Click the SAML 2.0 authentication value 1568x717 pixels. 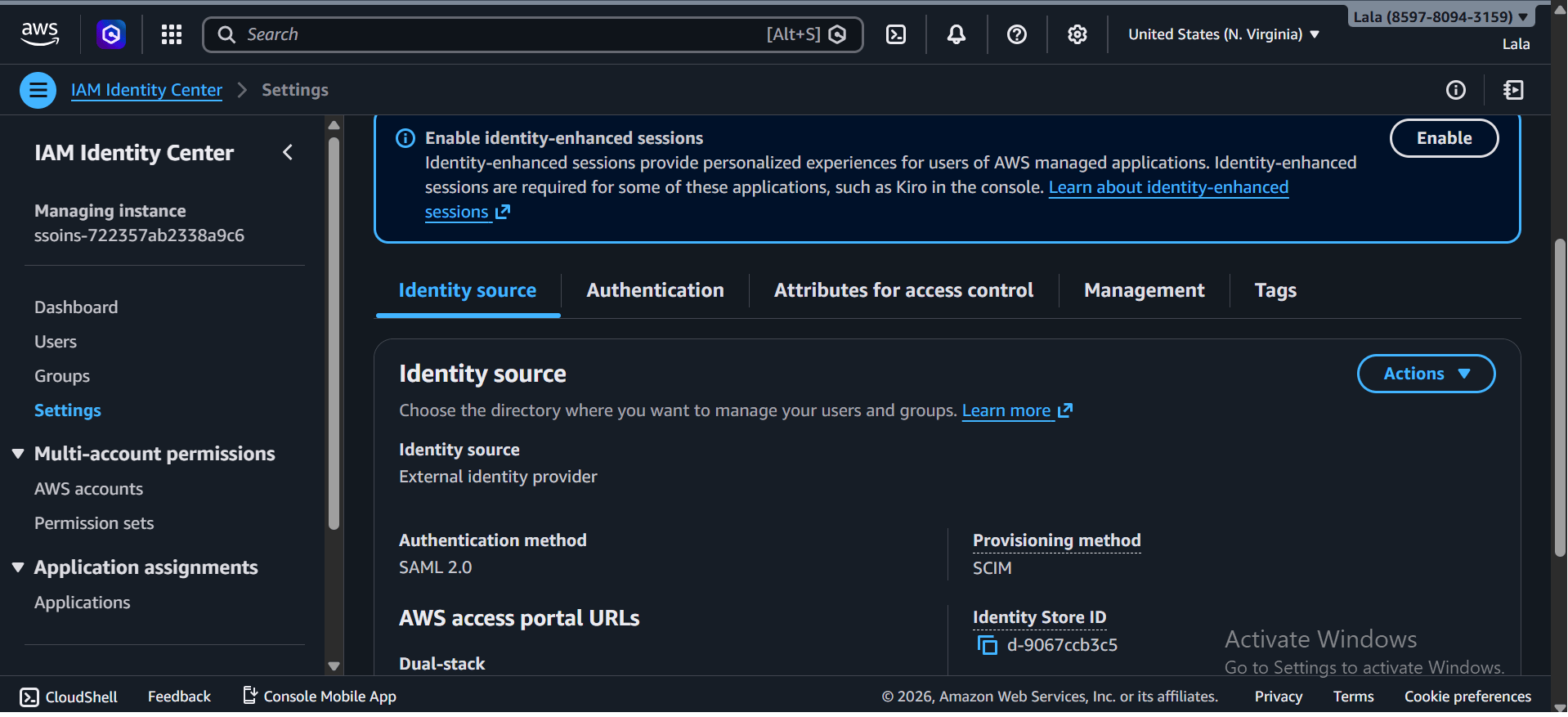point(436,567)
